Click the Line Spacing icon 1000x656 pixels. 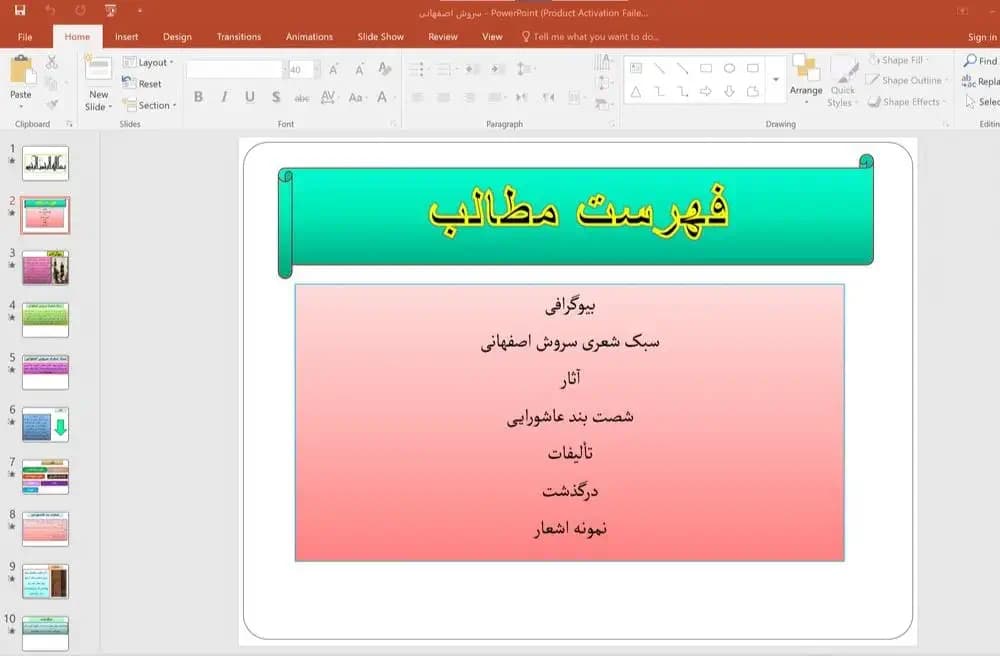524,69
